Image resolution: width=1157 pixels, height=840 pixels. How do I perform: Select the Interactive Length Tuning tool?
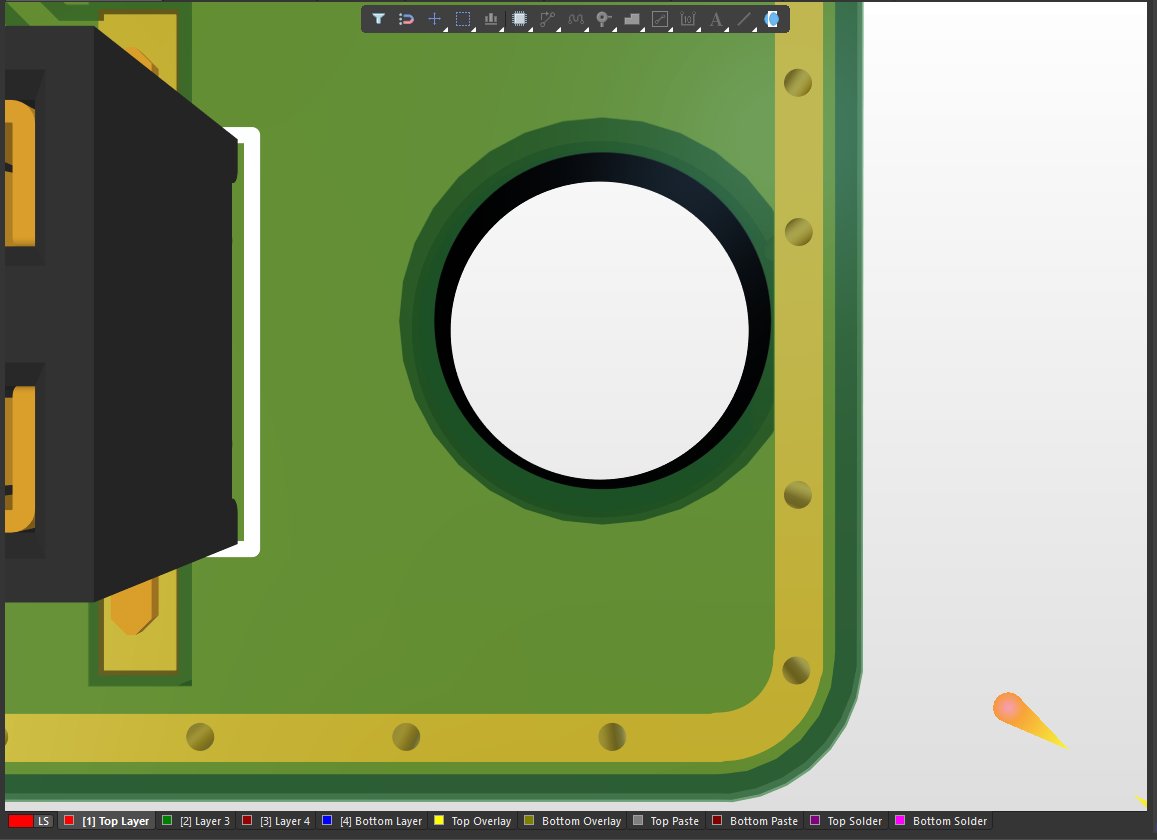[576, 19]
